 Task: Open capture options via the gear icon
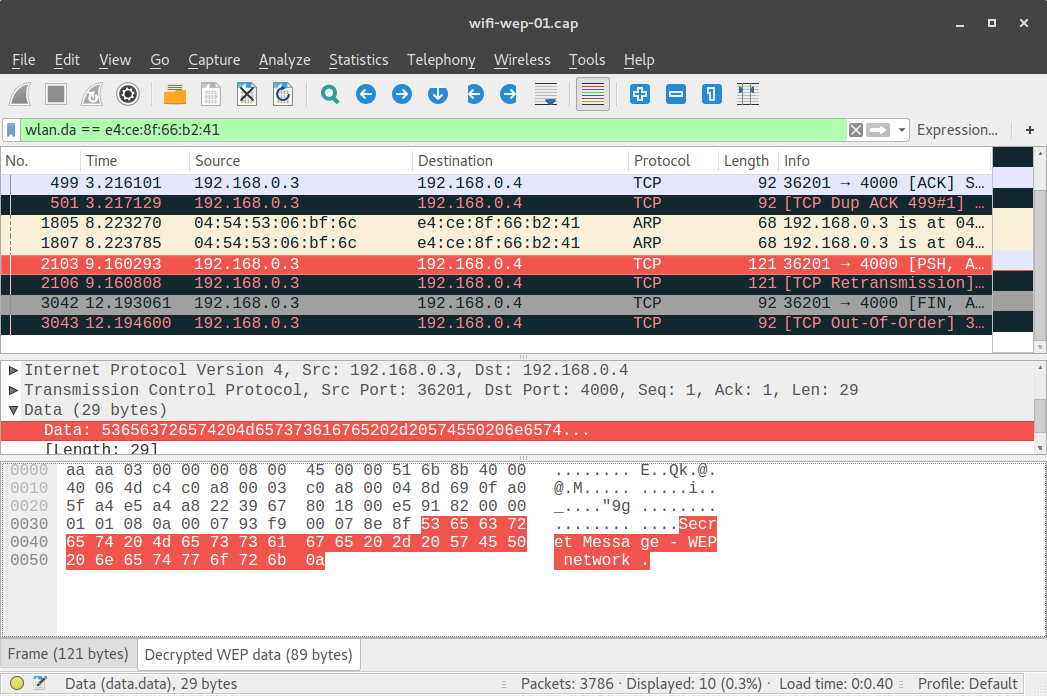tap(127, 94)
